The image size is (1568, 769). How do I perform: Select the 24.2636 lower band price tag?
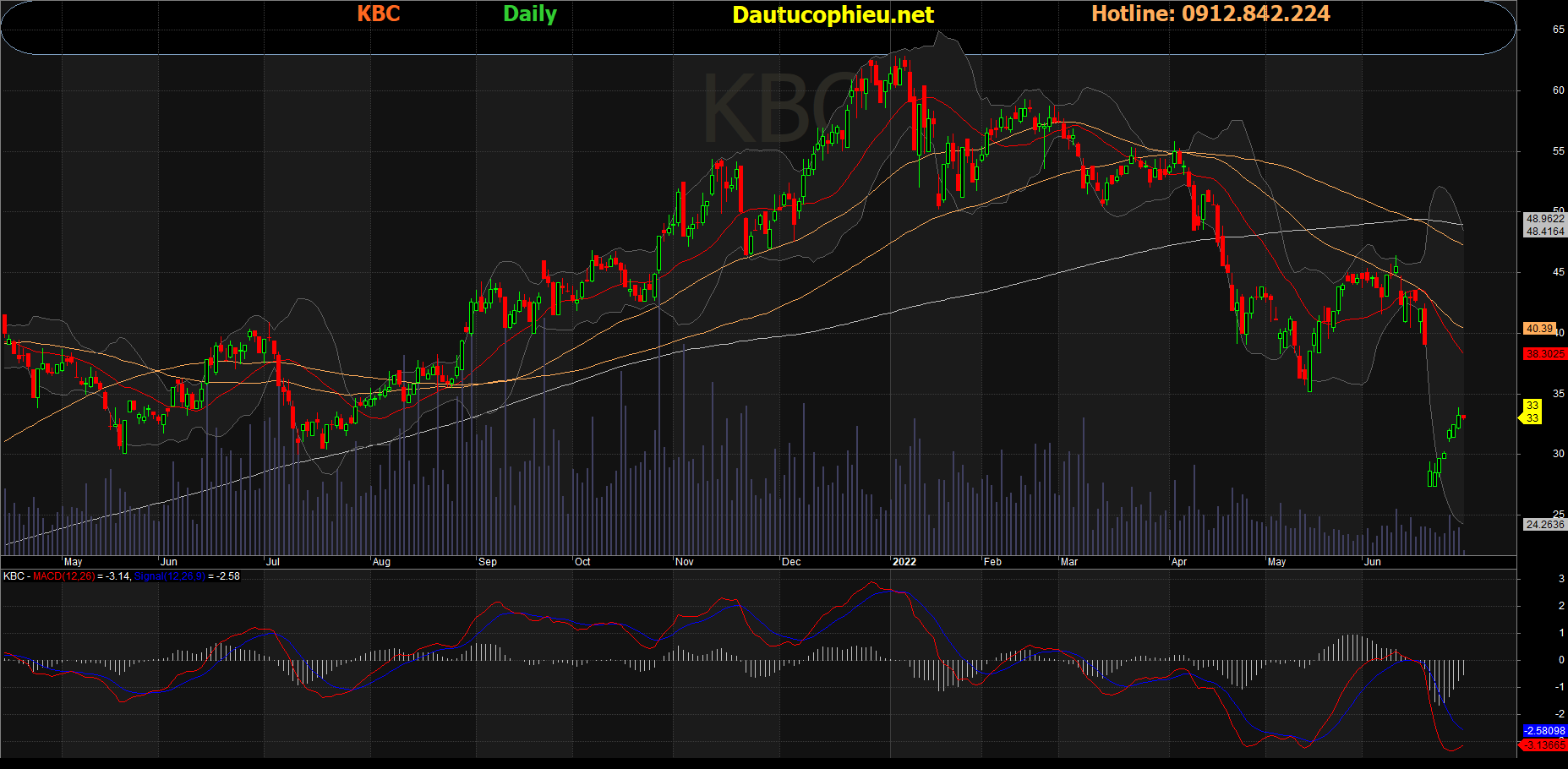point(1544,525)
